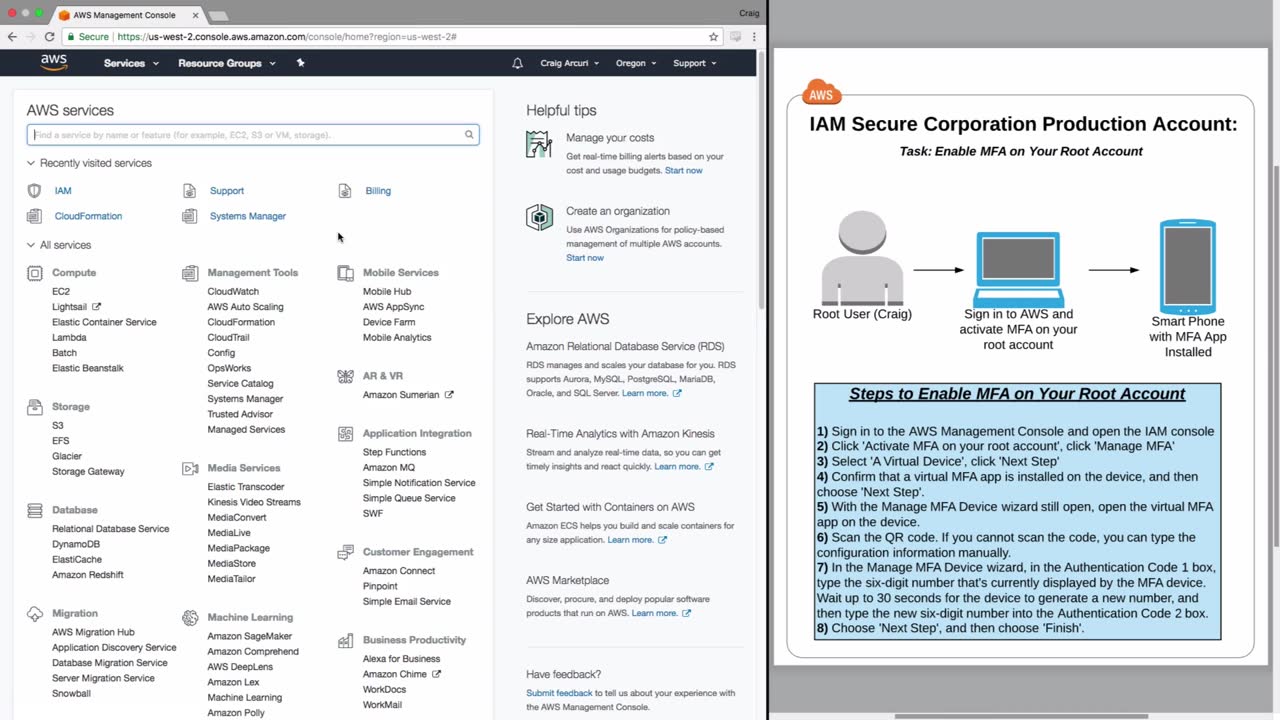Click the Machine Learning category icon
1280x720 pixels.
190,618
